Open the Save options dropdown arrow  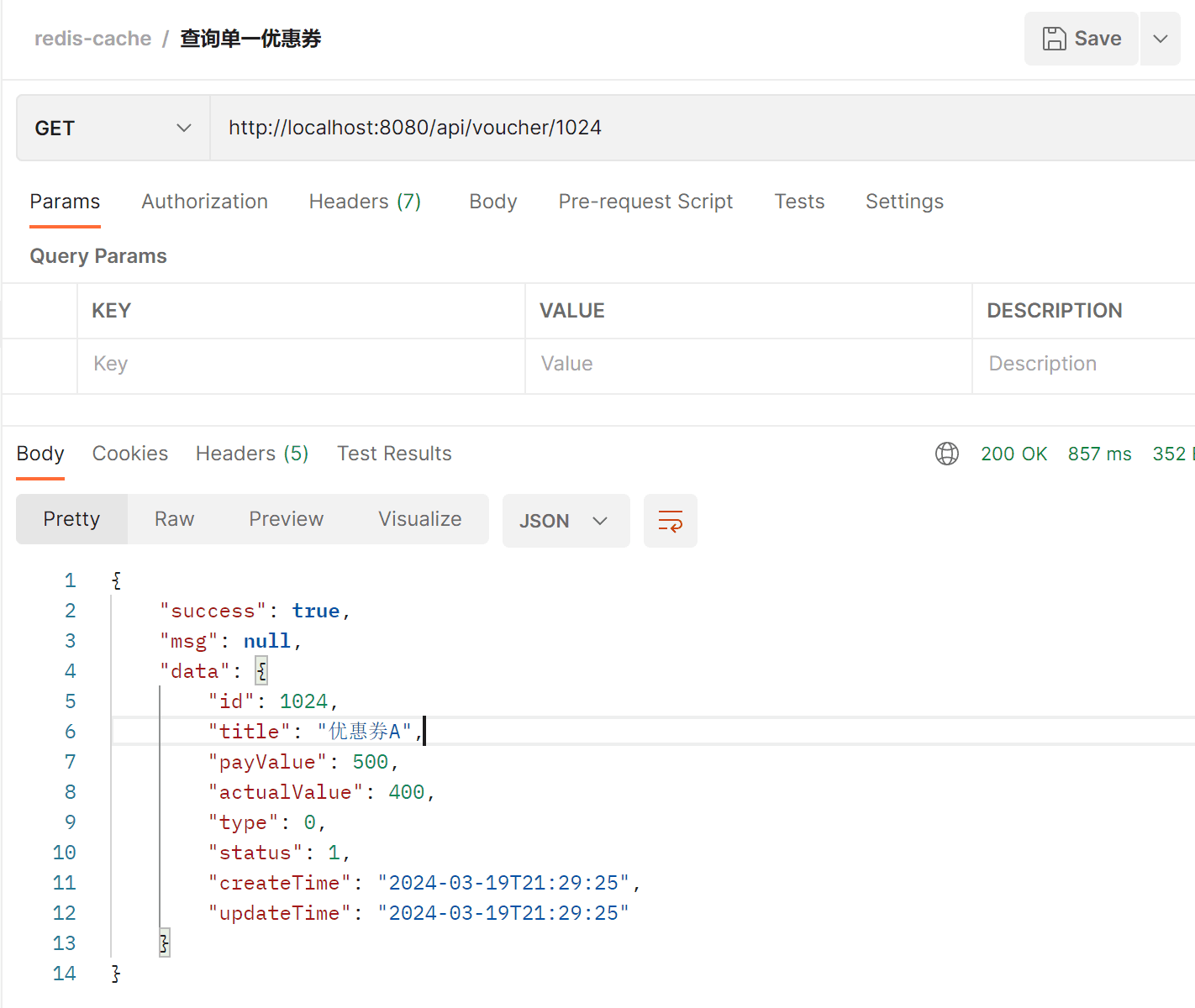1161,39
